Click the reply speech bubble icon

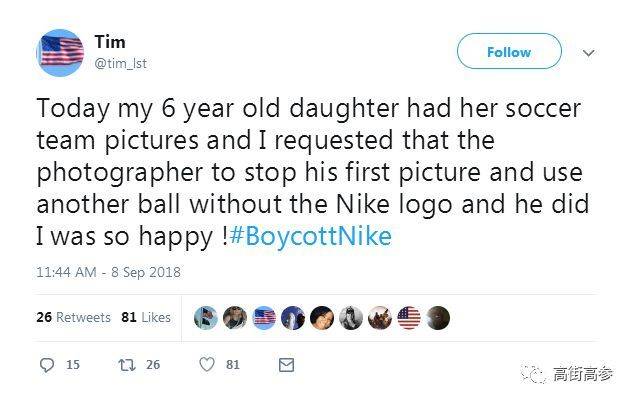[x=47, y=365]
